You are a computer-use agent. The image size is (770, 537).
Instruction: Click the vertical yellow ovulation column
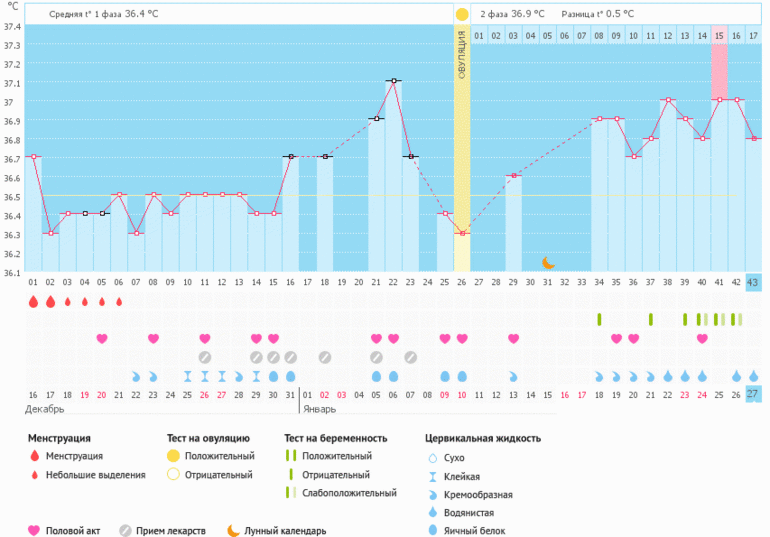pos(462,150)
